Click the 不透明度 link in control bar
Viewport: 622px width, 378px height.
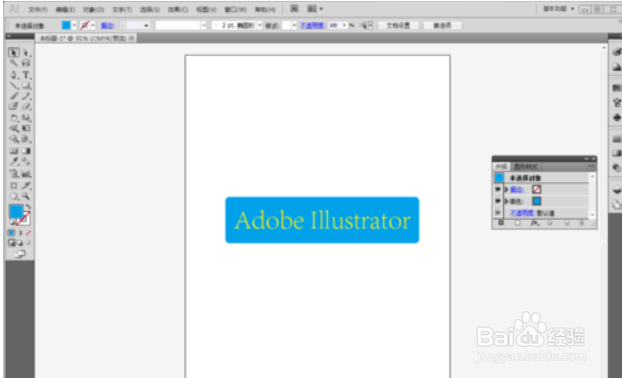tap(313, 25)
